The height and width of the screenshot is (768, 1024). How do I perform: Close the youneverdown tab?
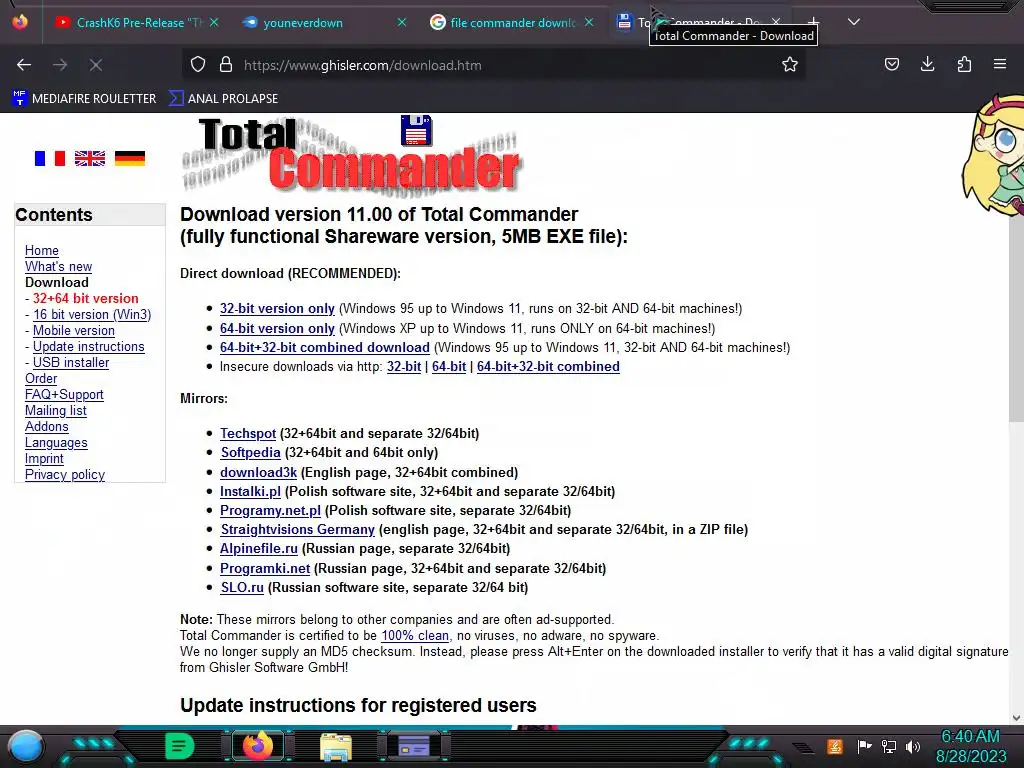point(402,22)
